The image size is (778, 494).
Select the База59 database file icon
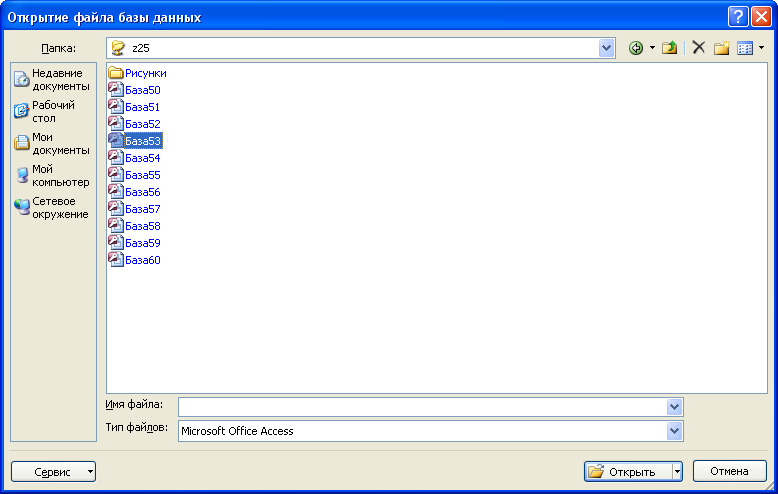tap(116, 243)
